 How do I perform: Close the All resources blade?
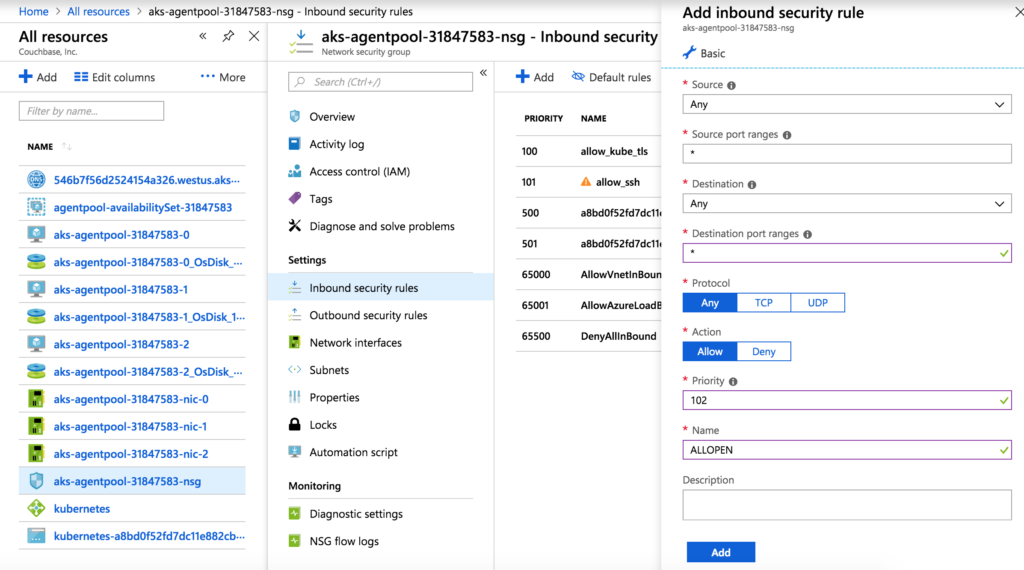click(254, 37)
